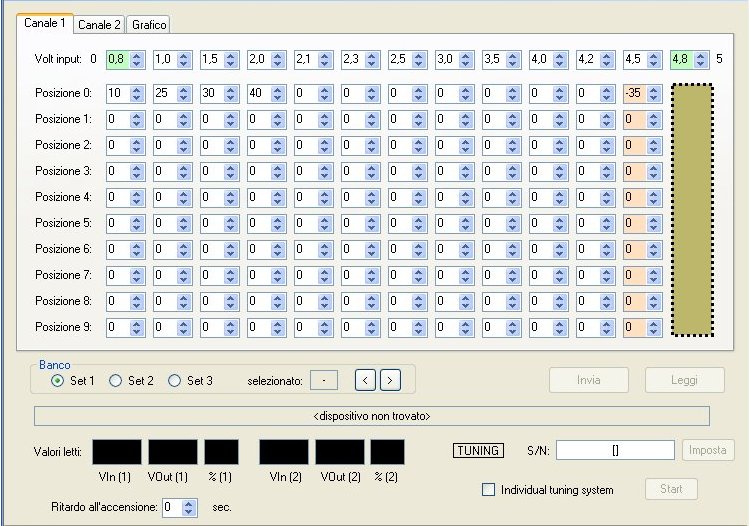Click the VIn (1) black readout box
The image size is (750, 526).
pyautogui.click(x=117, y=452)
